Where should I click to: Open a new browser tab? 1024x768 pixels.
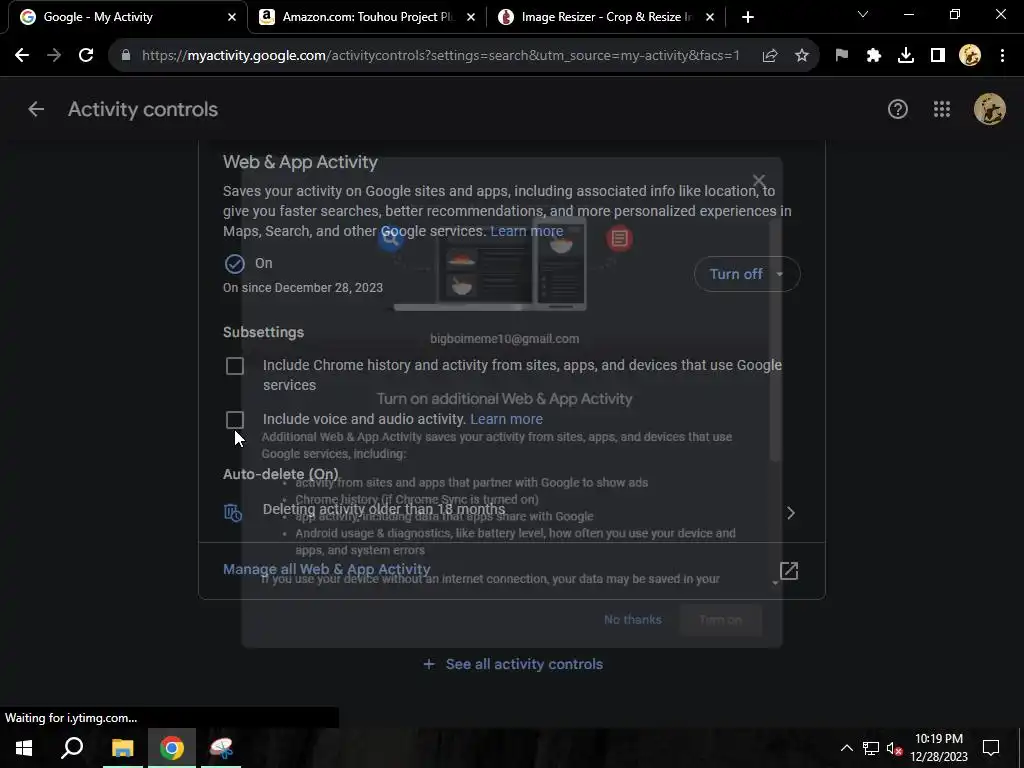click(x=748, y=17)
